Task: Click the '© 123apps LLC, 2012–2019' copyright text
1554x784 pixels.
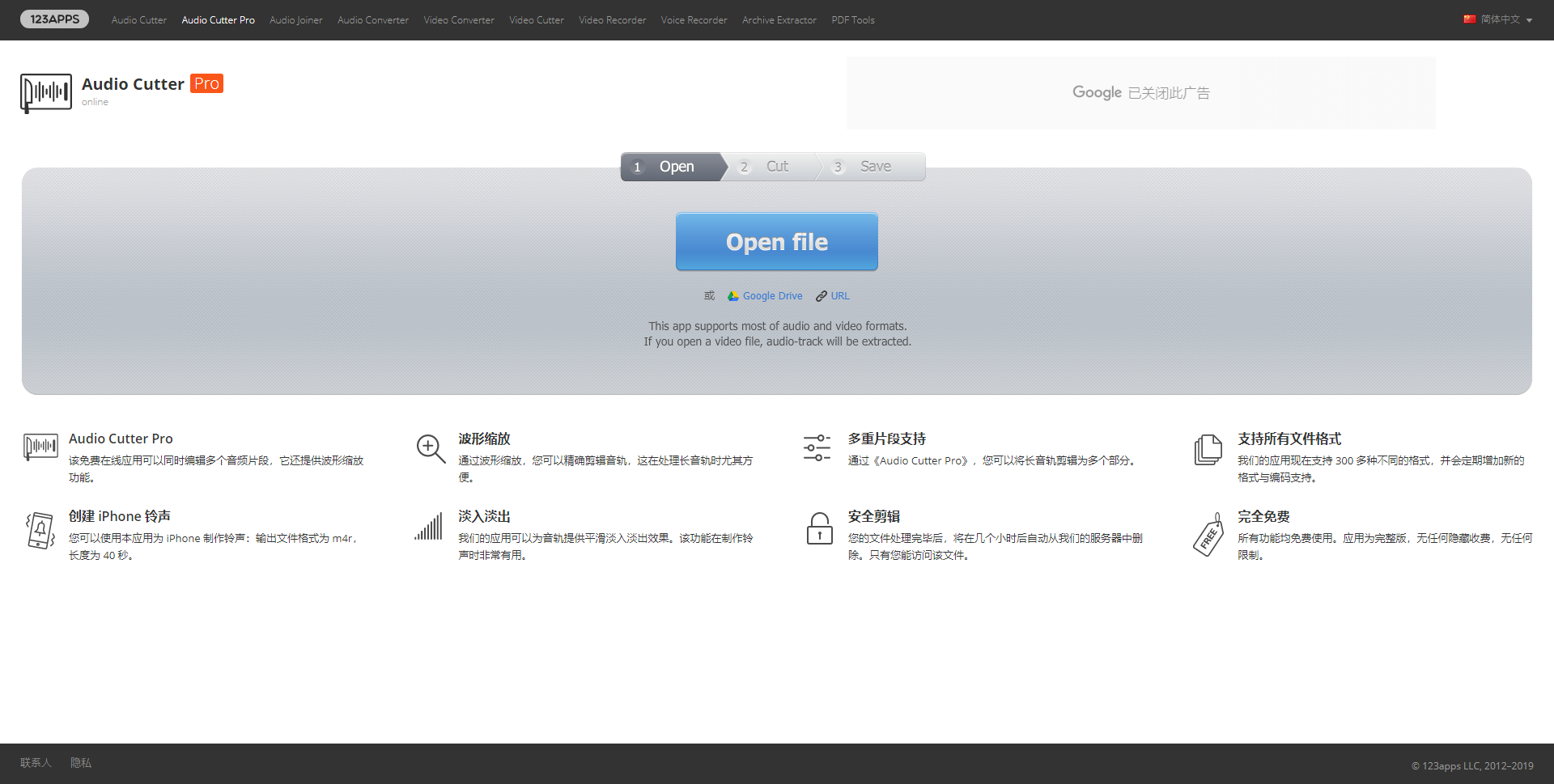Action: [x=1472, y=765]
